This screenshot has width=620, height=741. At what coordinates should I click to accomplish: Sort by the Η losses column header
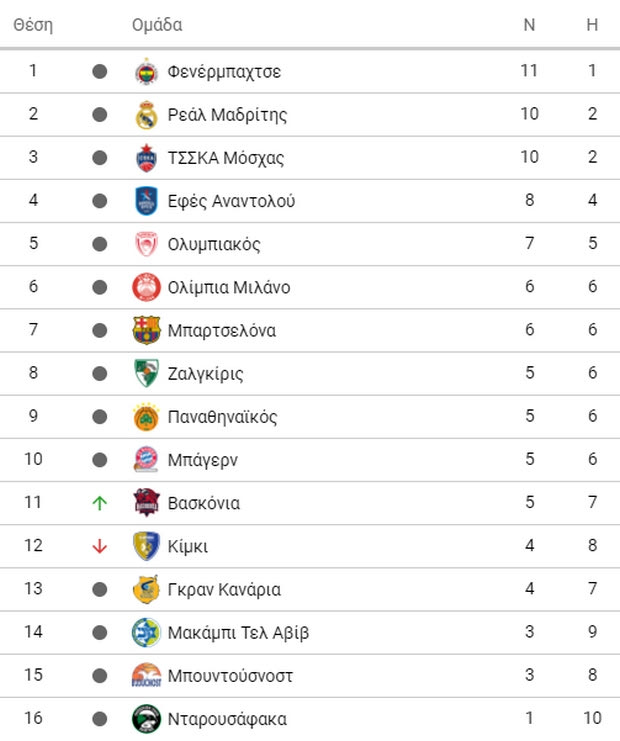click(592, 25)
